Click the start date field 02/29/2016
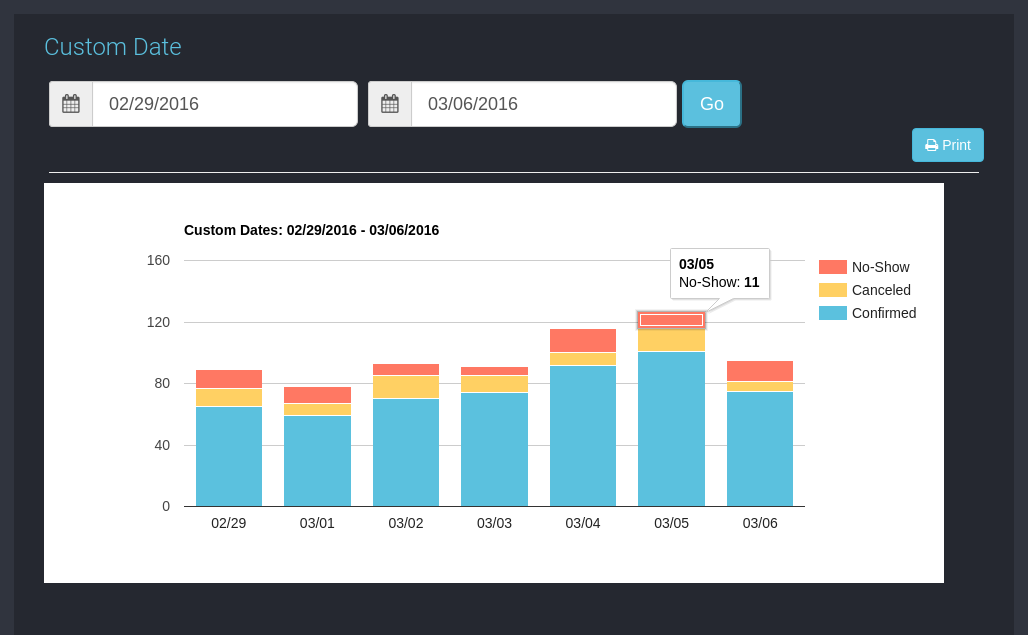The image size is (1028, 635). (224, 104)
